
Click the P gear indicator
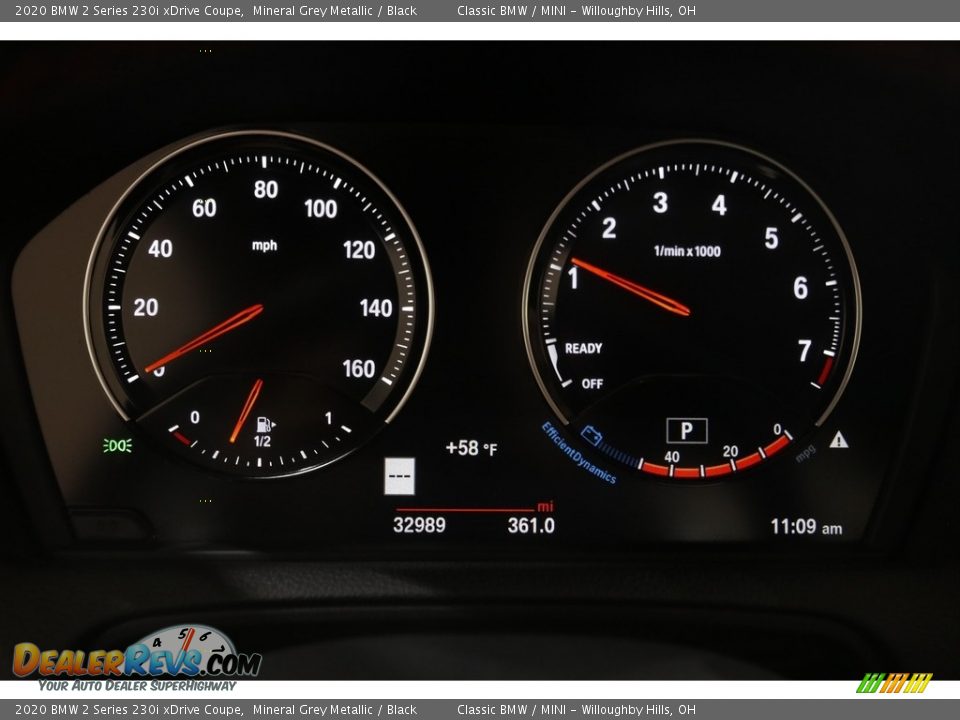click(687, 430)
